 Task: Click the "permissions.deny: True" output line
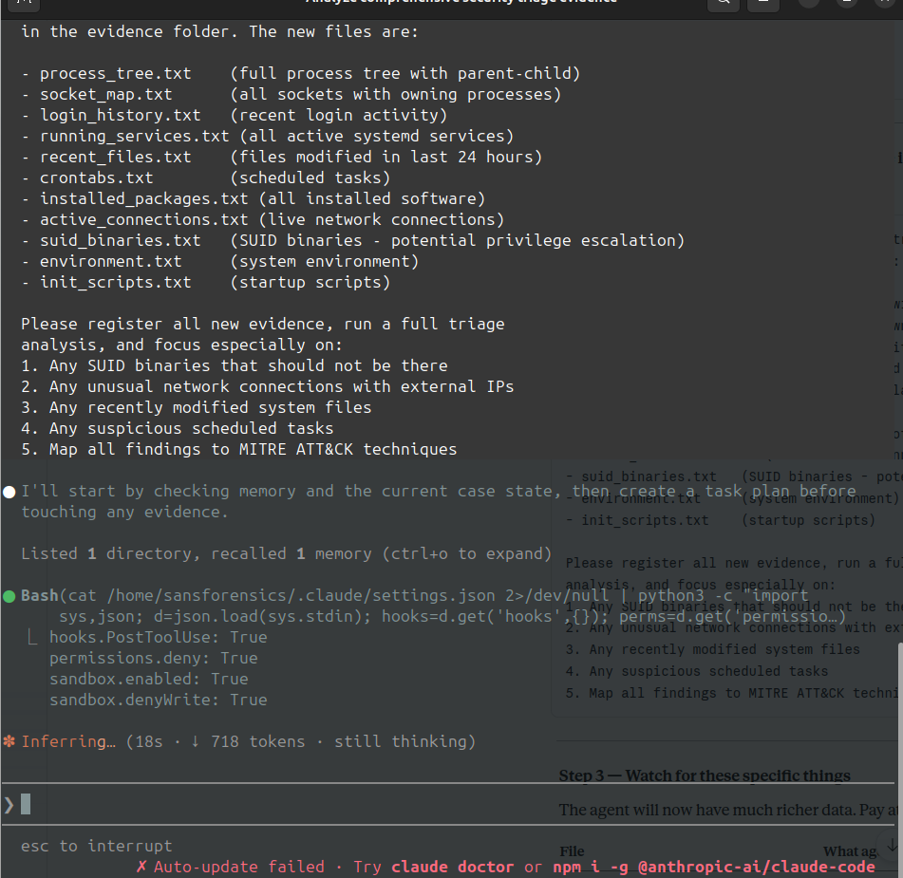point(153,658)
